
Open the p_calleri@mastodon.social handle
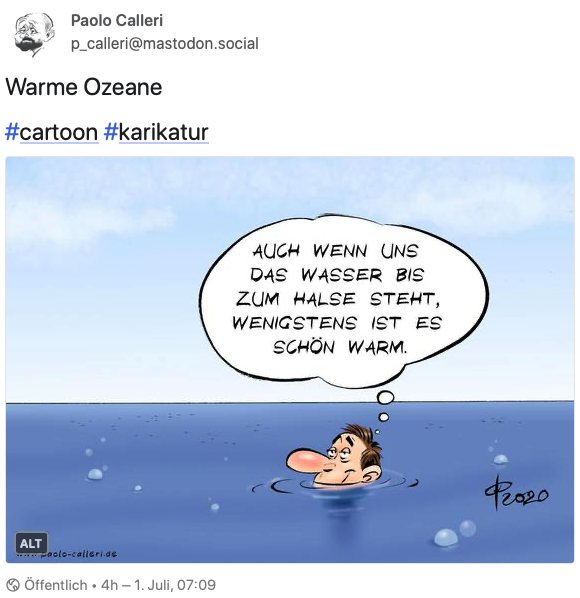pos(165,43)
